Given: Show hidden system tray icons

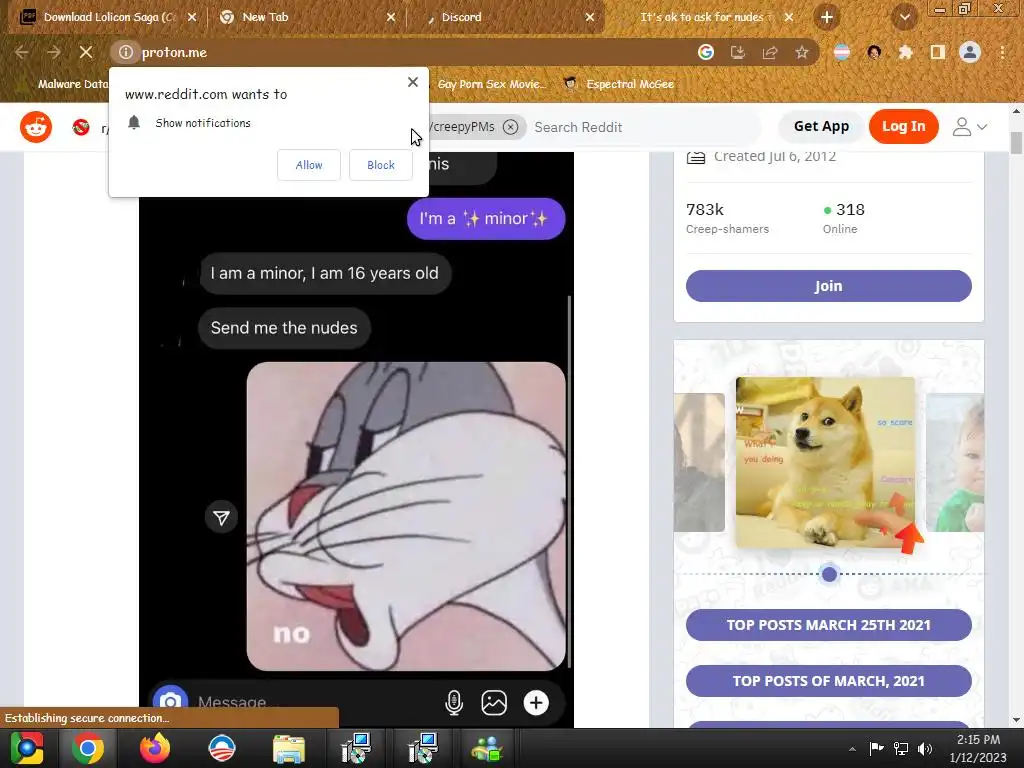Looking at the screenshot, I should 852,749.
